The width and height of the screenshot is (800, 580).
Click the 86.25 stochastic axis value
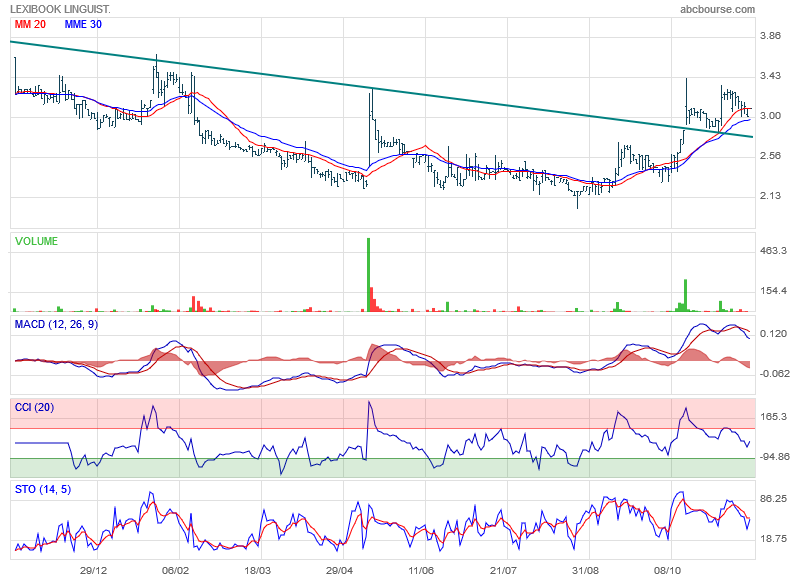point(773,499)
